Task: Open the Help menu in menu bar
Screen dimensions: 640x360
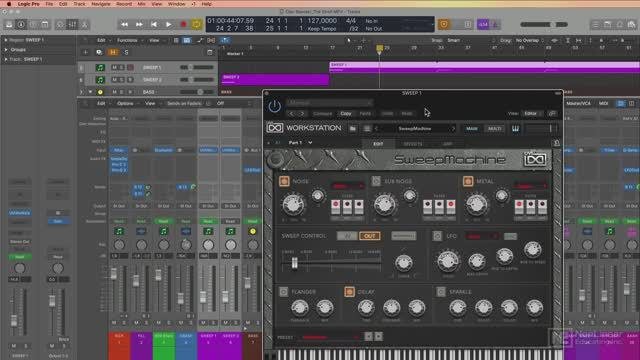Action: [x=207, y=4]
